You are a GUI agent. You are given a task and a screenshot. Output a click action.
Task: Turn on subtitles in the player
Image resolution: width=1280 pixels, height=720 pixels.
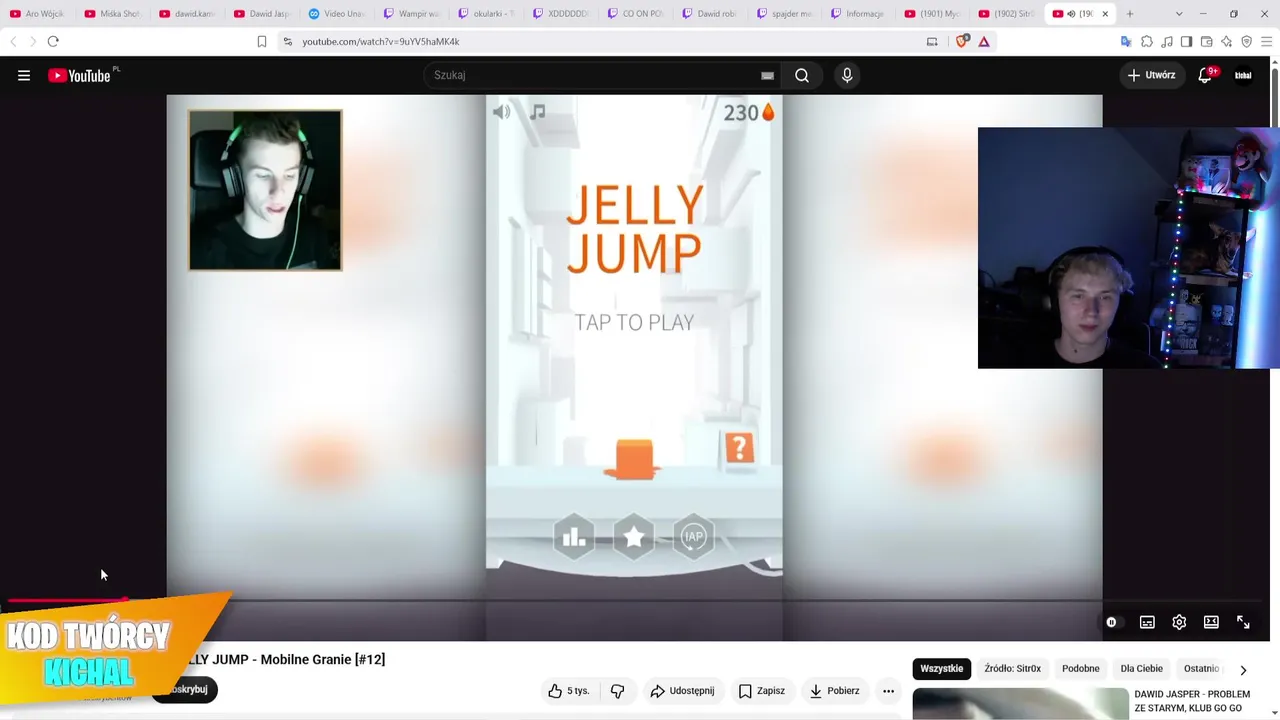pos(1147,622)
